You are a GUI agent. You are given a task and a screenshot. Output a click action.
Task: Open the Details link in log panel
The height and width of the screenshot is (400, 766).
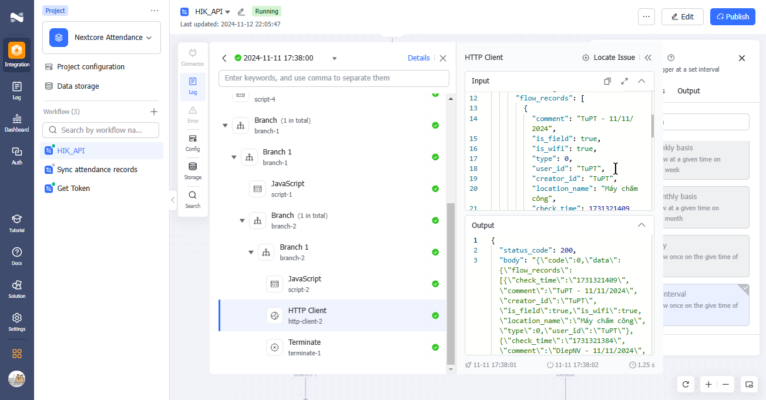coord(418,58)
